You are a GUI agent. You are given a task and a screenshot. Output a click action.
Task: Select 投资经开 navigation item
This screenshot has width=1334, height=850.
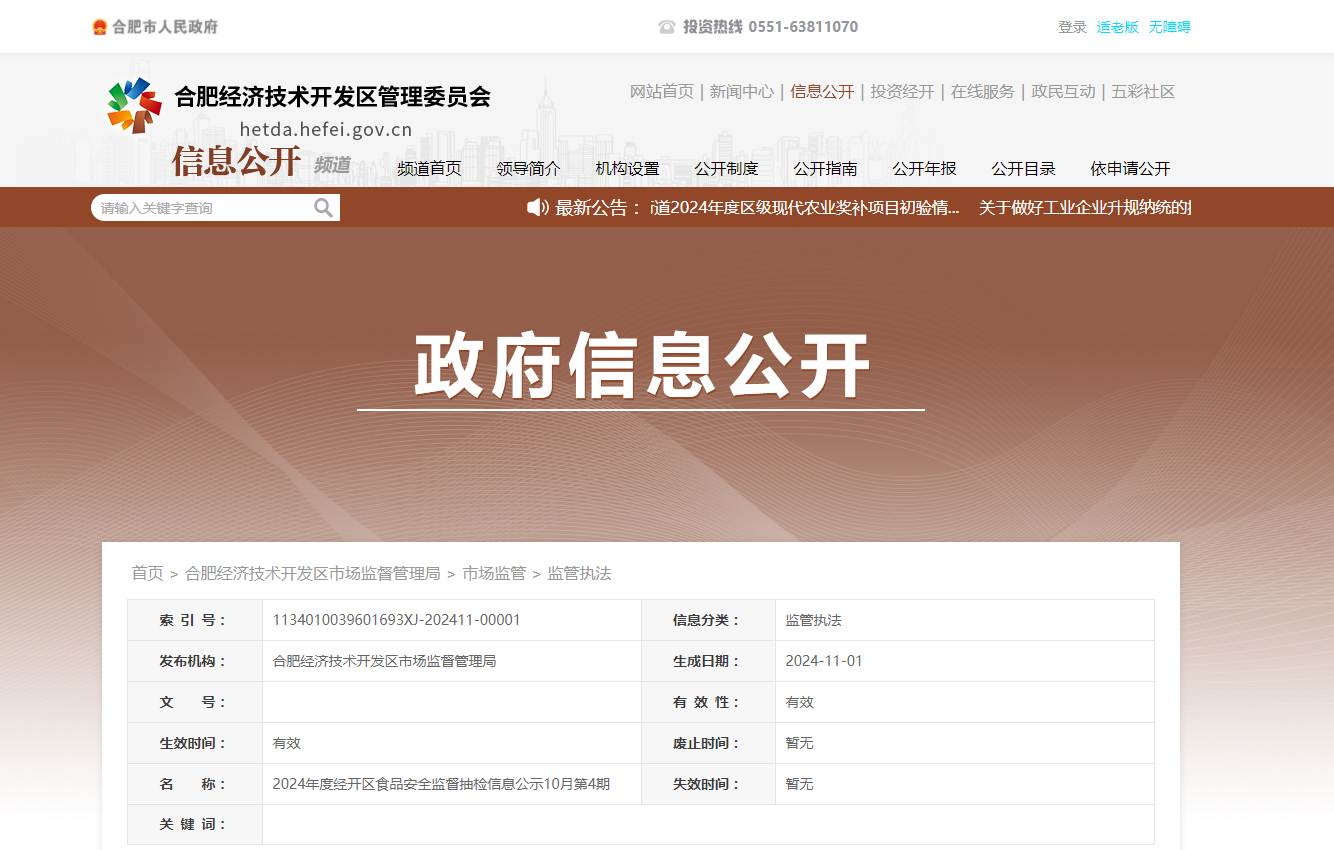tap(902, 91)
